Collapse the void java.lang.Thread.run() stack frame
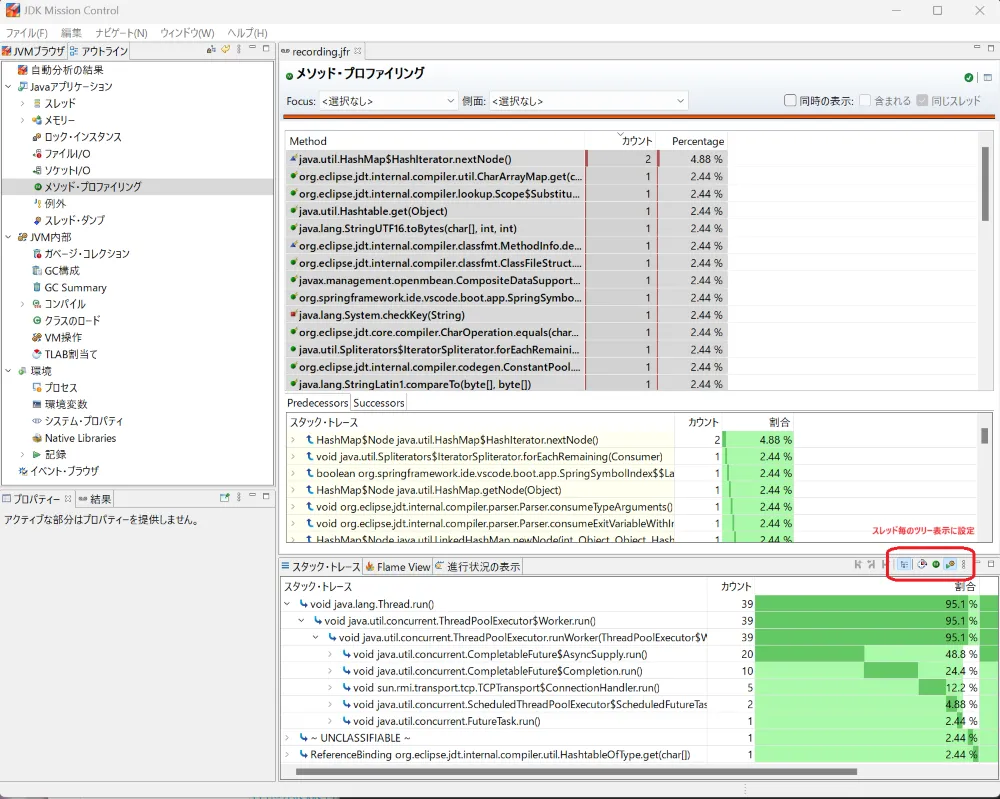This screenshot has width=1000, height=799. (x=288, y=604)
